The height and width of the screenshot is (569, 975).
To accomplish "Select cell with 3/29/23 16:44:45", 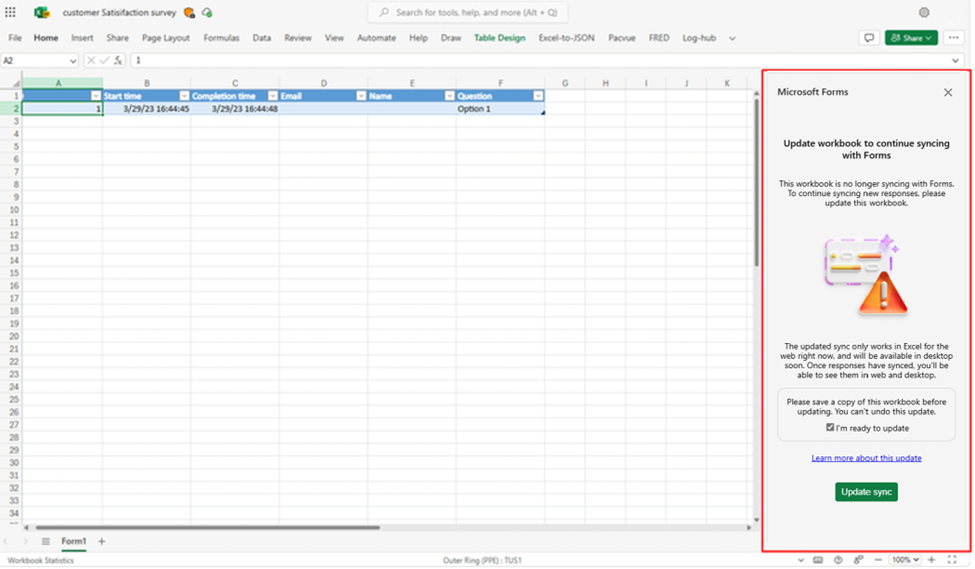I will [x=147, y=109].
